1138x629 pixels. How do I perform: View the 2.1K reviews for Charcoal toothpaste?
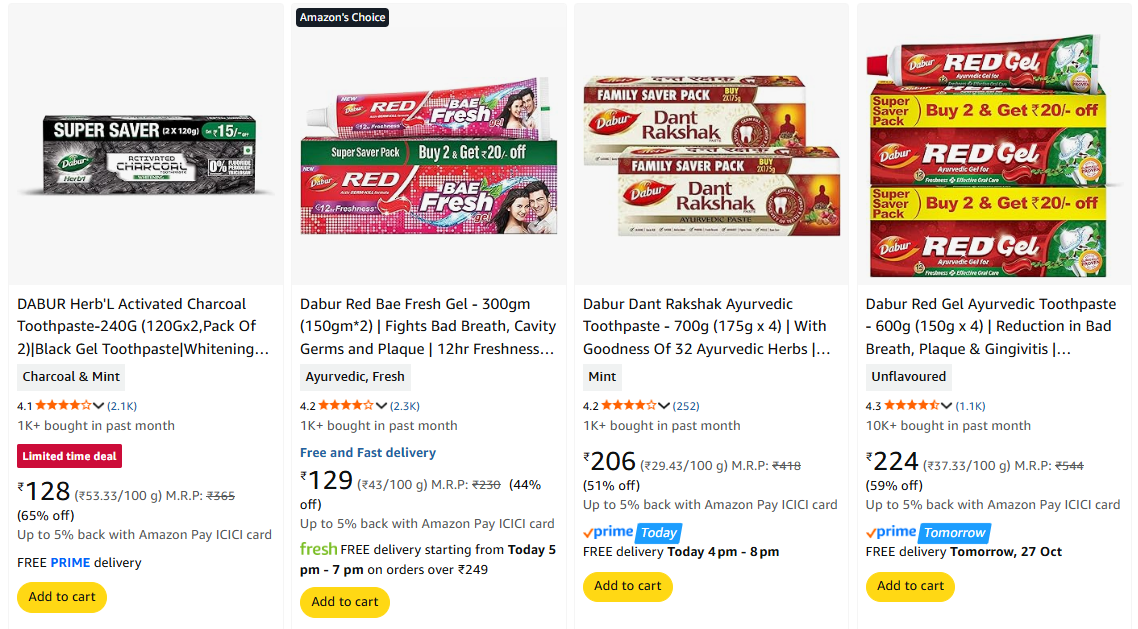122,406
